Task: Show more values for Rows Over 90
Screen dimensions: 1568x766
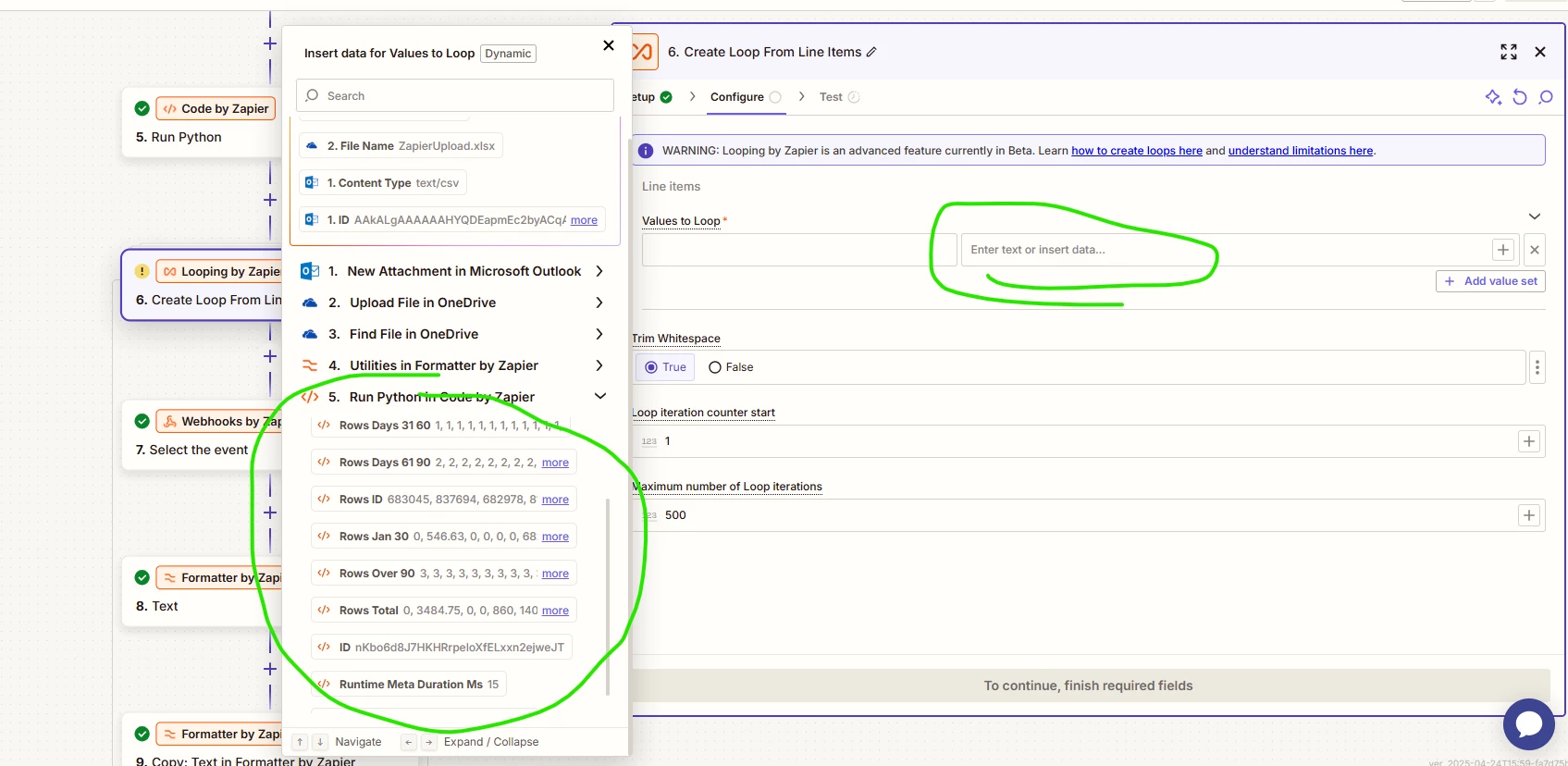Action: click(555, 574)
